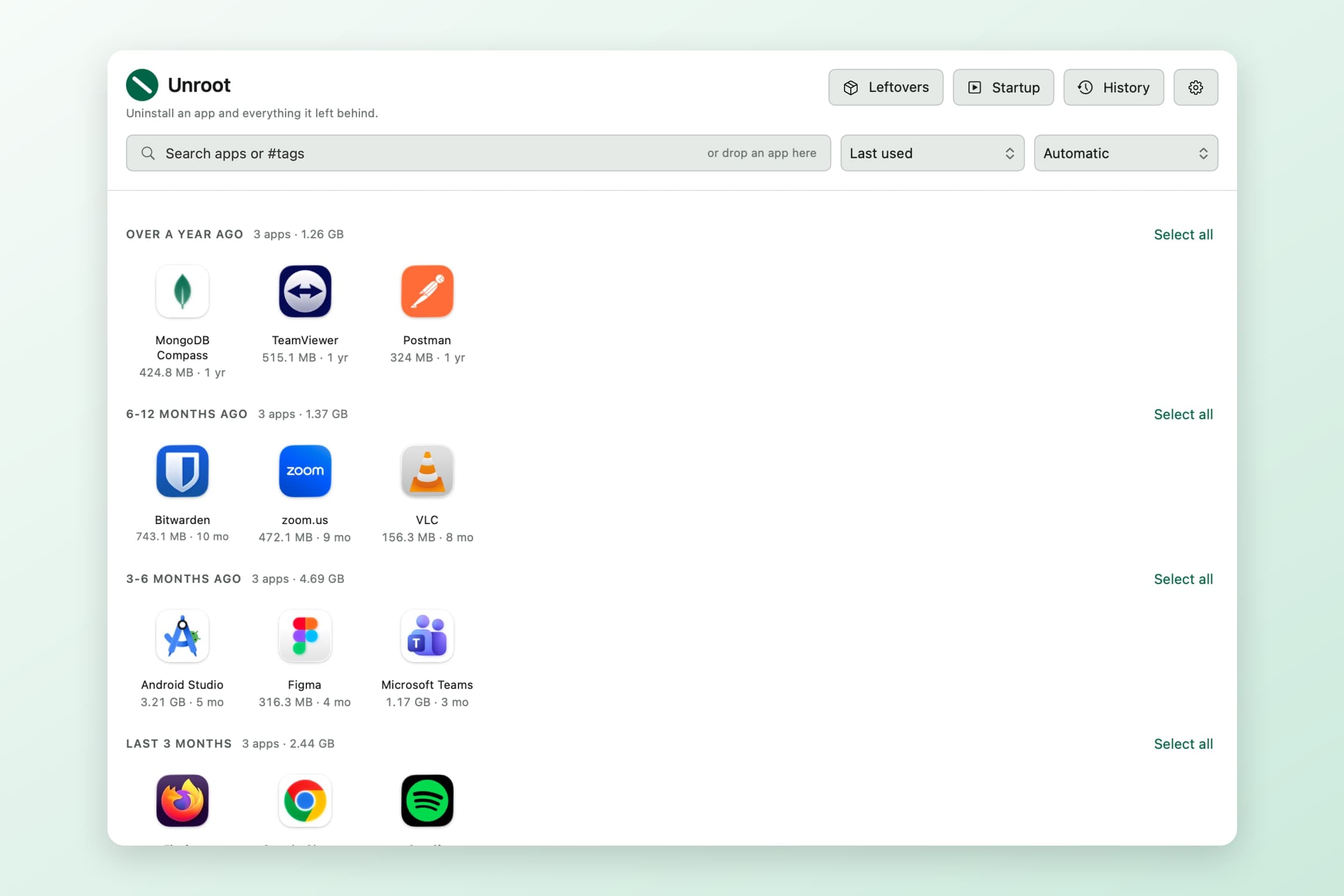Open the Startup items view
Image resolution: width=1344 pixels, height=896 pixels.
(1003, 87)
